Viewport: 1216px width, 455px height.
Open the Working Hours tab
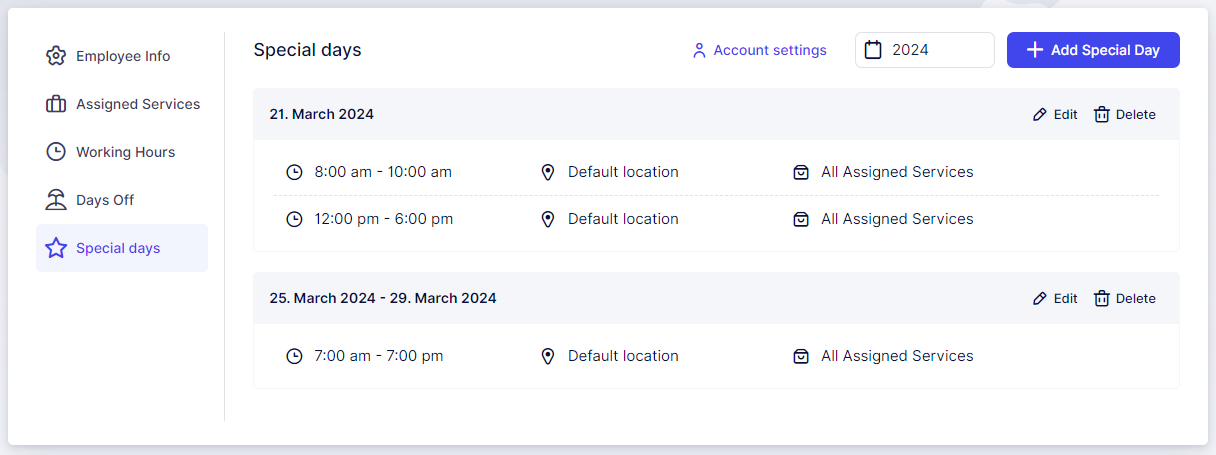[125, 152]
